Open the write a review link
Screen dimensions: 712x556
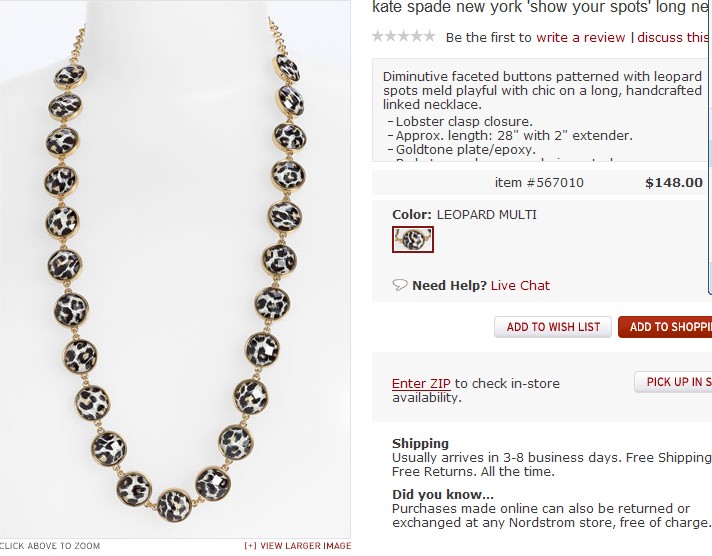pos(580,37)
